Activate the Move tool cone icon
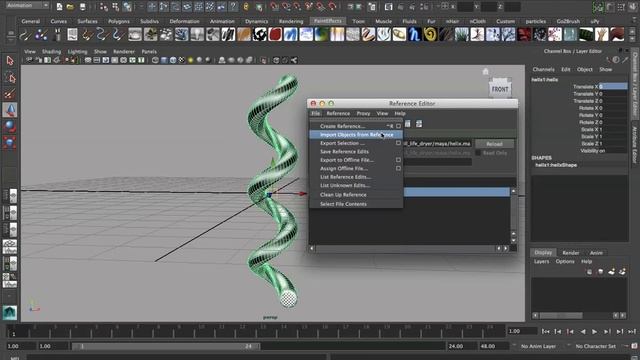The image size is (640, 360). point(10,110)
